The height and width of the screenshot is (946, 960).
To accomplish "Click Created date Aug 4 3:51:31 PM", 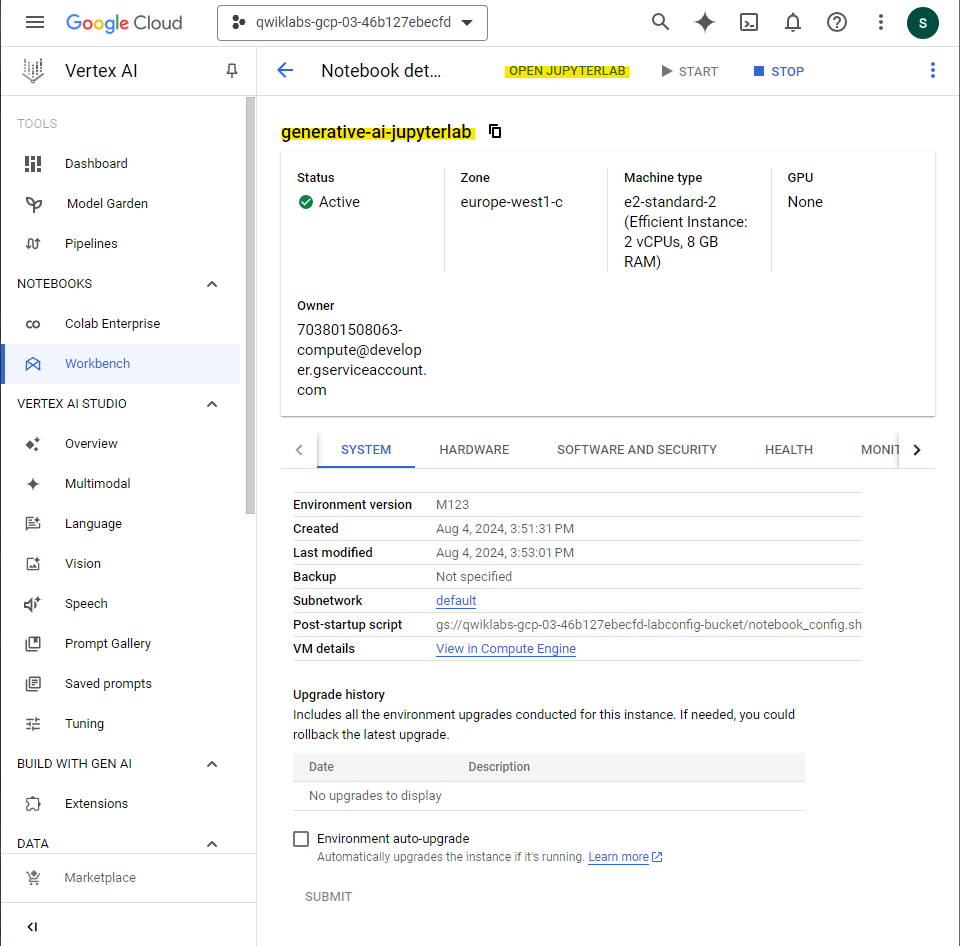I will pyautogui.click(x=505, y=528).
